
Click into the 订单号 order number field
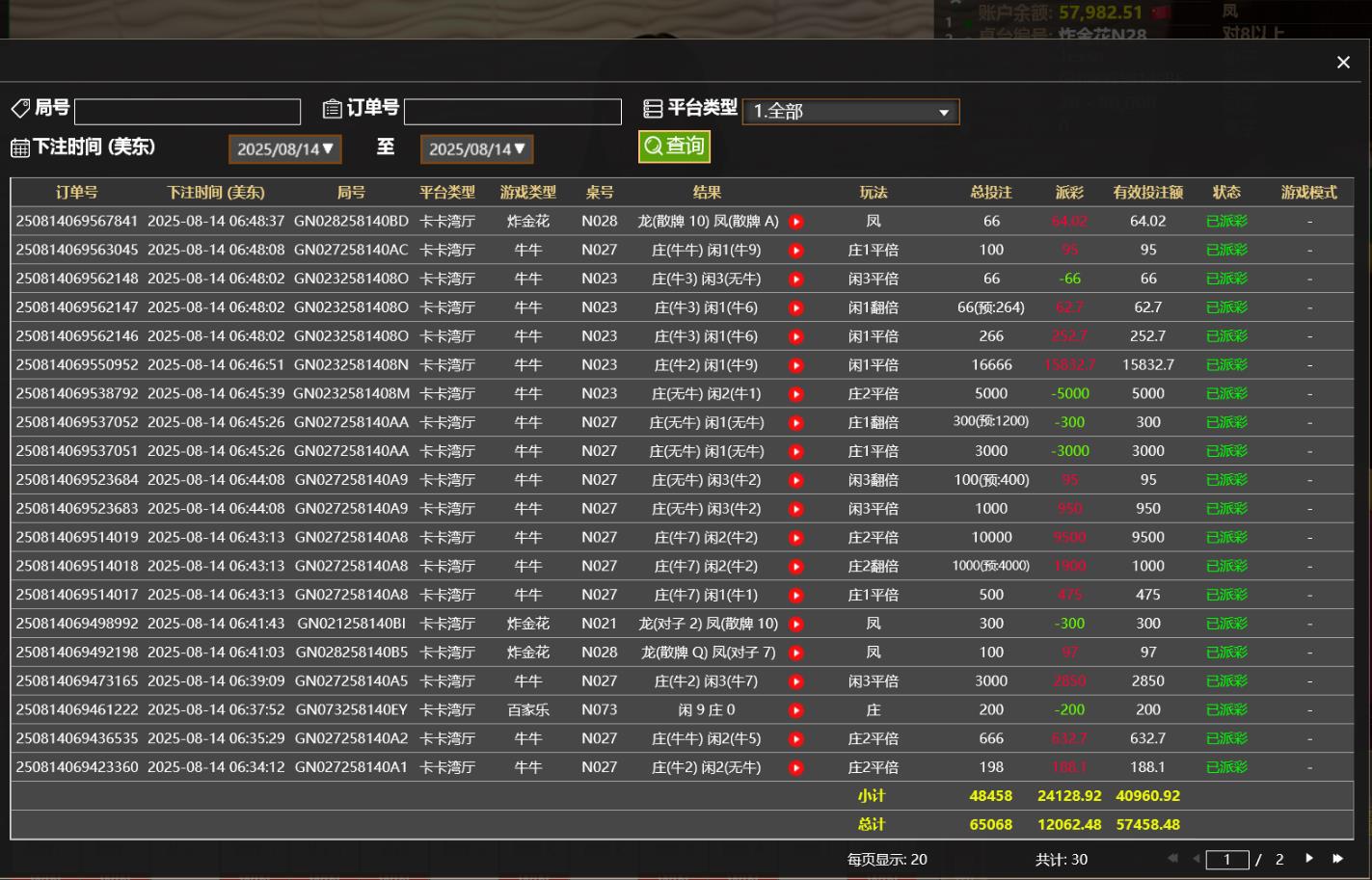(512, 112)
